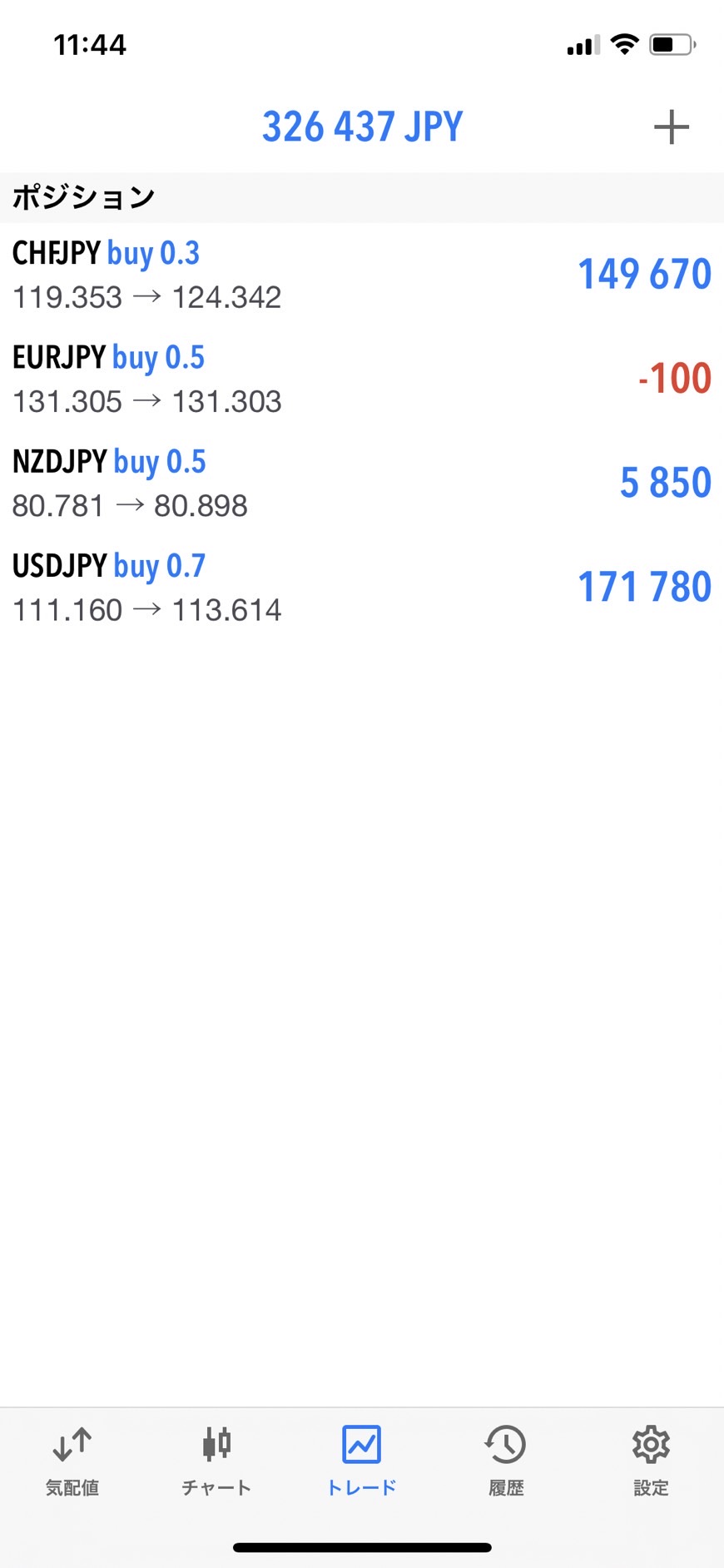
Task: Tap the home indicator bar
Action: [x=362, y=1547]
